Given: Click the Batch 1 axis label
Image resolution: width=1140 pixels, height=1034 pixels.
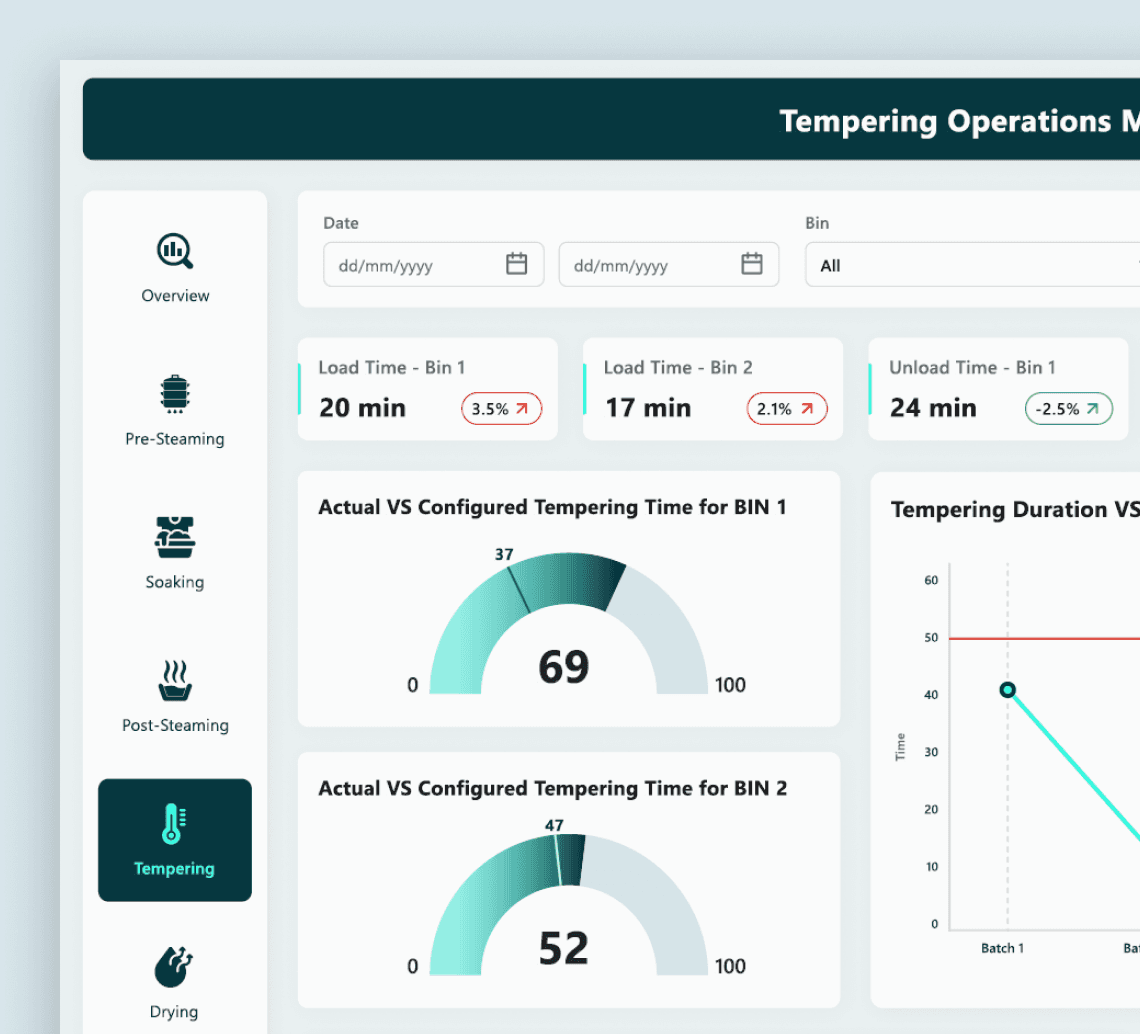Looking at the screenshot, I should tap(1002, 948).
